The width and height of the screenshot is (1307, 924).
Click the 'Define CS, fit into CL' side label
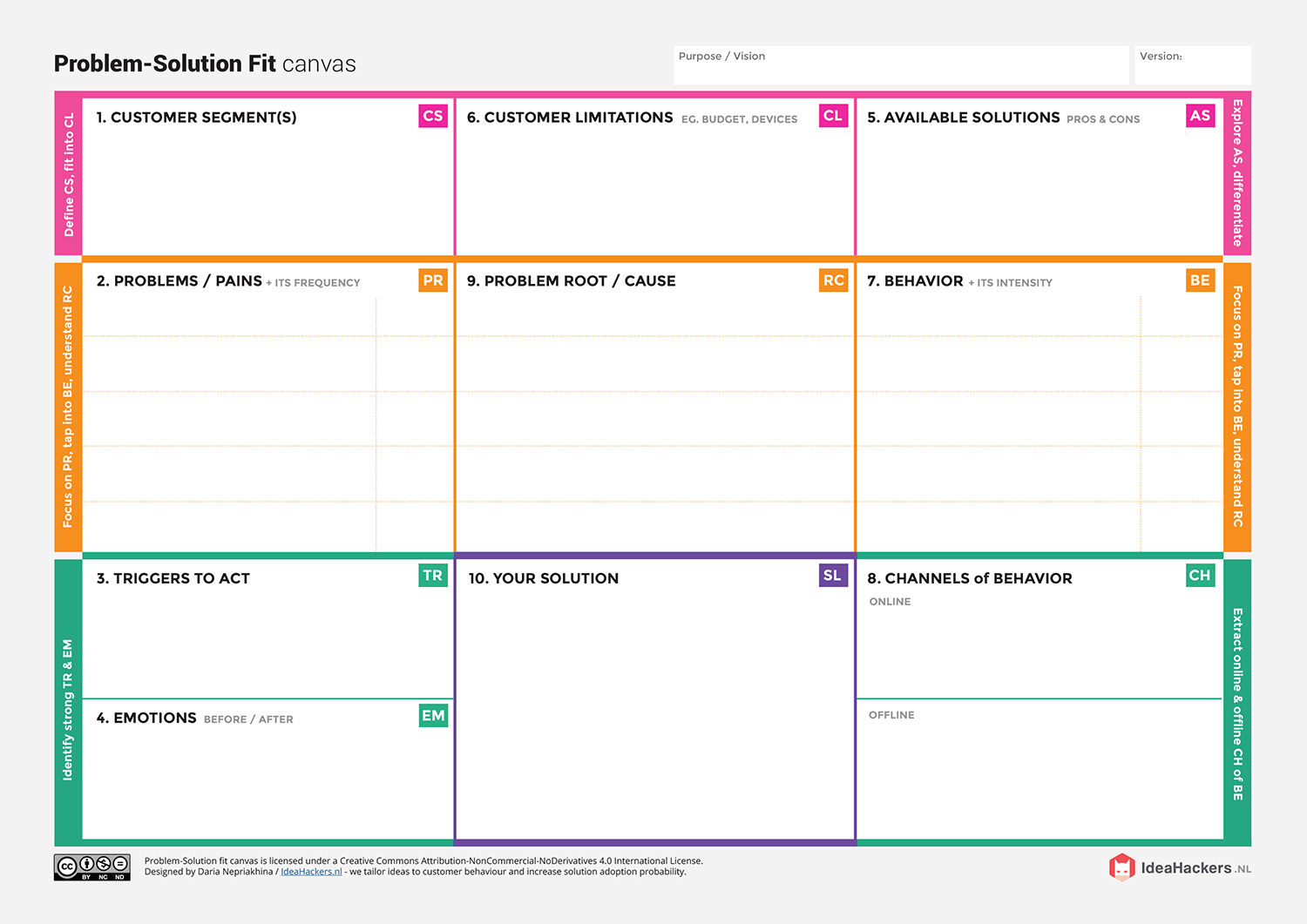coord(69,173)
